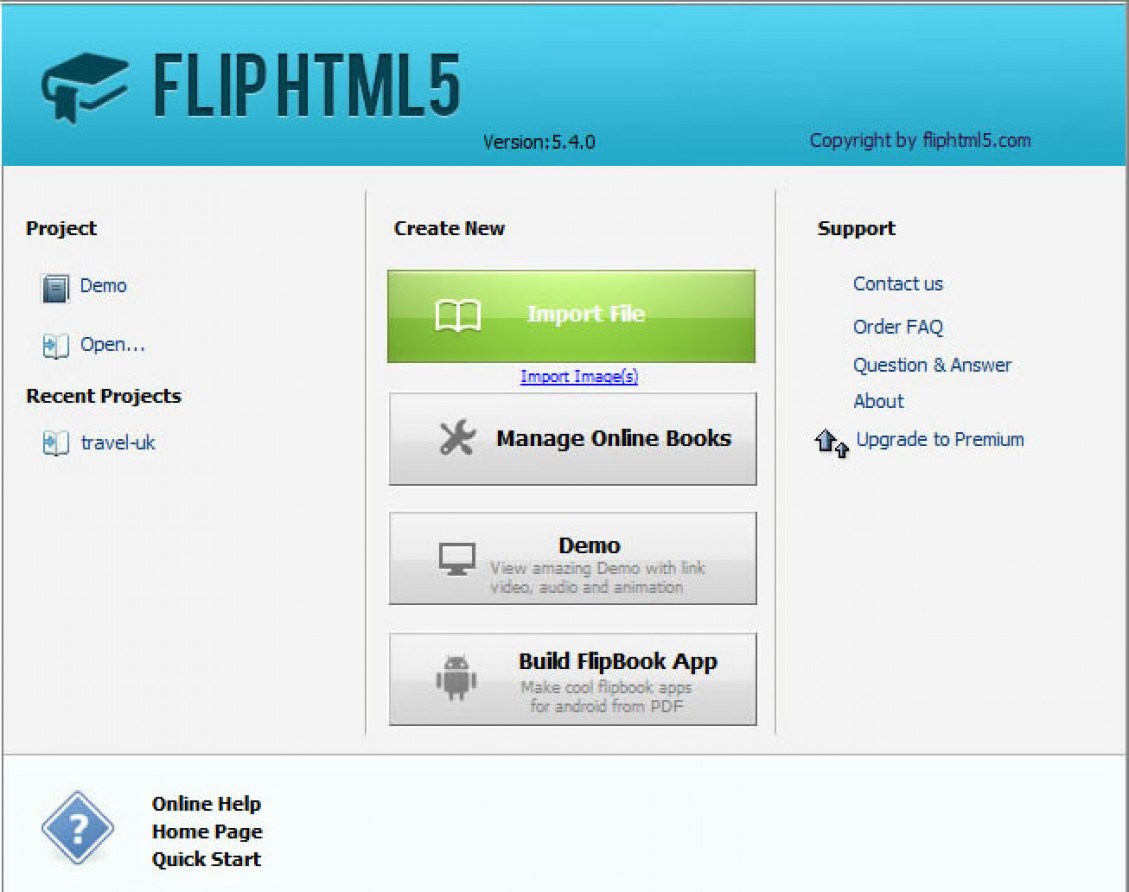This screenshot has height=892, width=1129.
Task: Click the Open project folder icon
Action: pyautogui.click(x=55, y=346)
